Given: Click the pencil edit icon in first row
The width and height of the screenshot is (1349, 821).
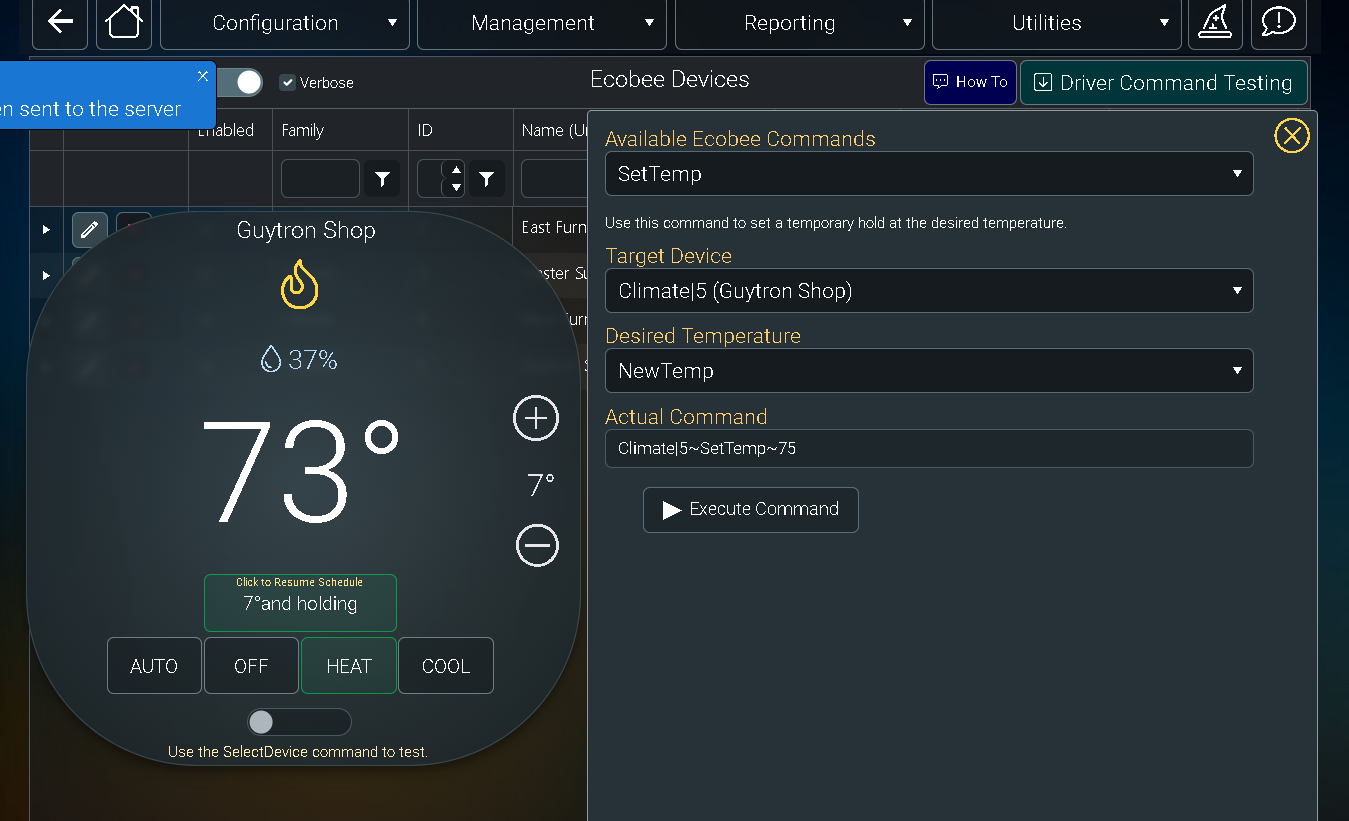Looking at the screenshot, I should [90, 230].
